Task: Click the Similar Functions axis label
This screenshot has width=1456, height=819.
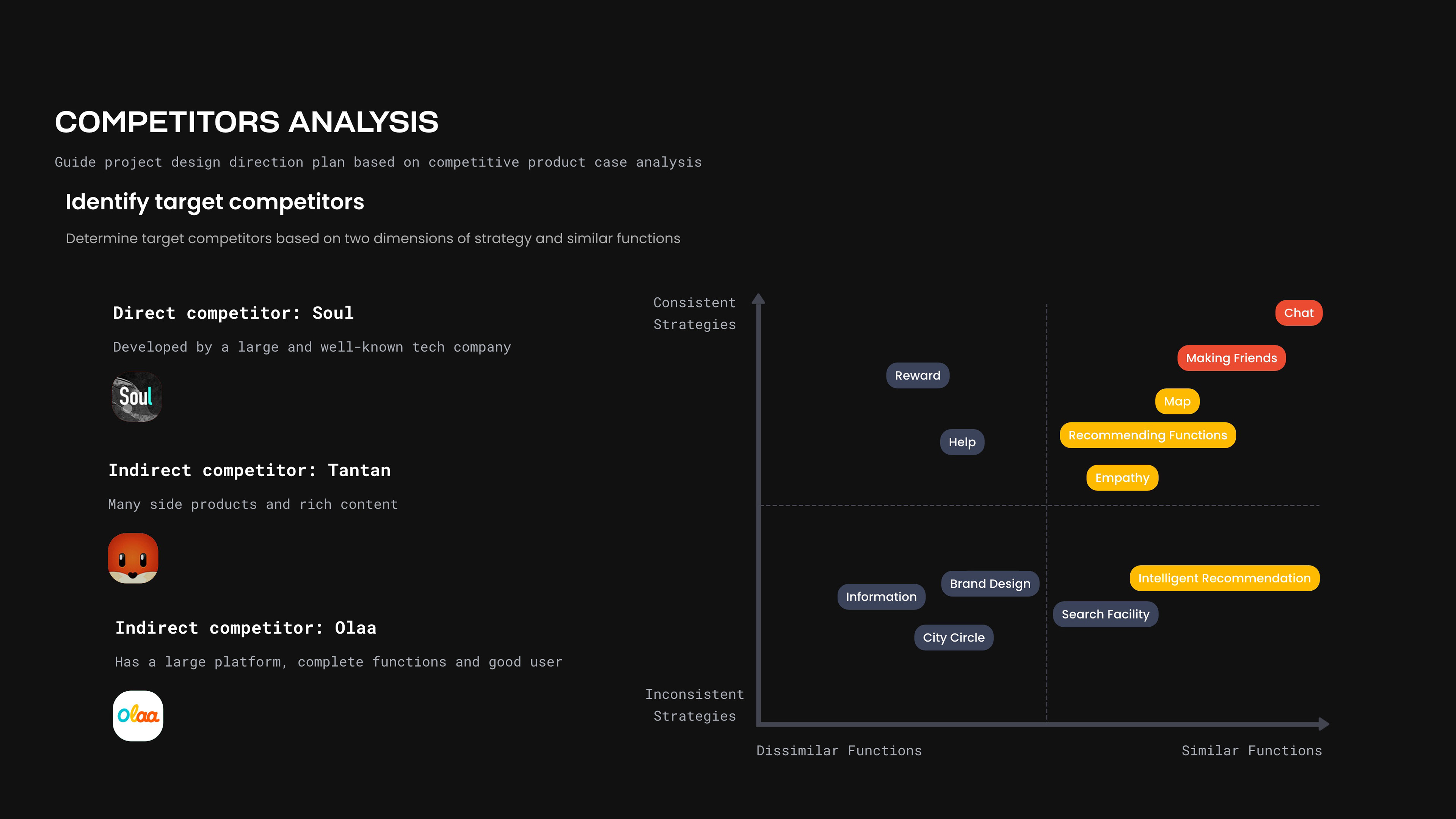Action: point(1252,751)
